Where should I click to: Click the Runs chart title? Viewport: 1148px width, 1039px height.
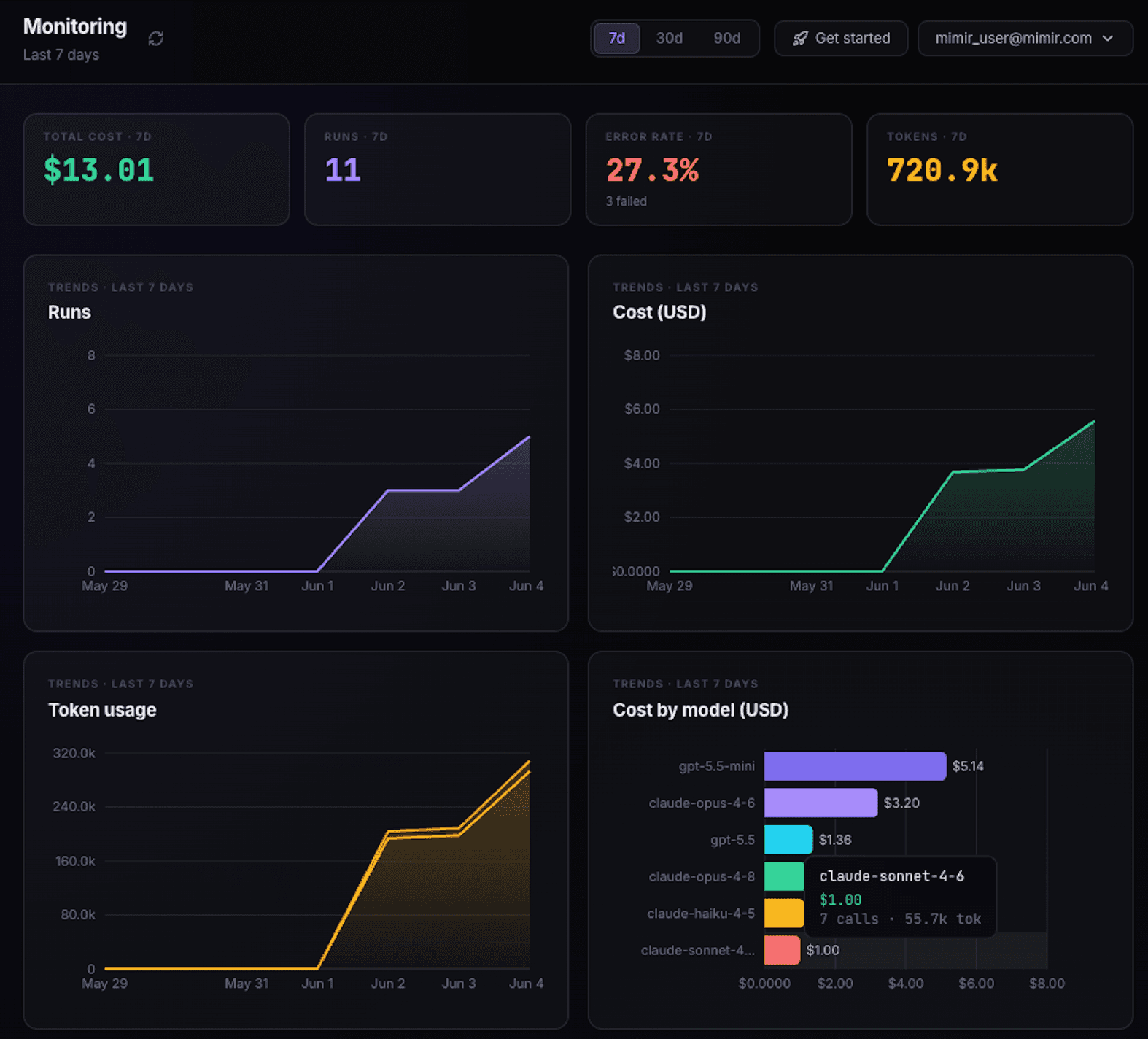69,312
